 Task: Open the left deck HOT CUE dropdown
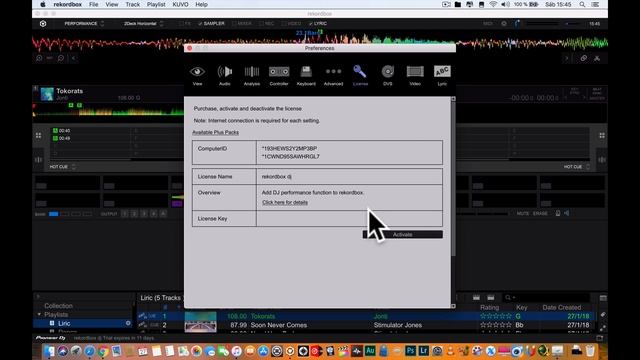click(x=63, y=167)
